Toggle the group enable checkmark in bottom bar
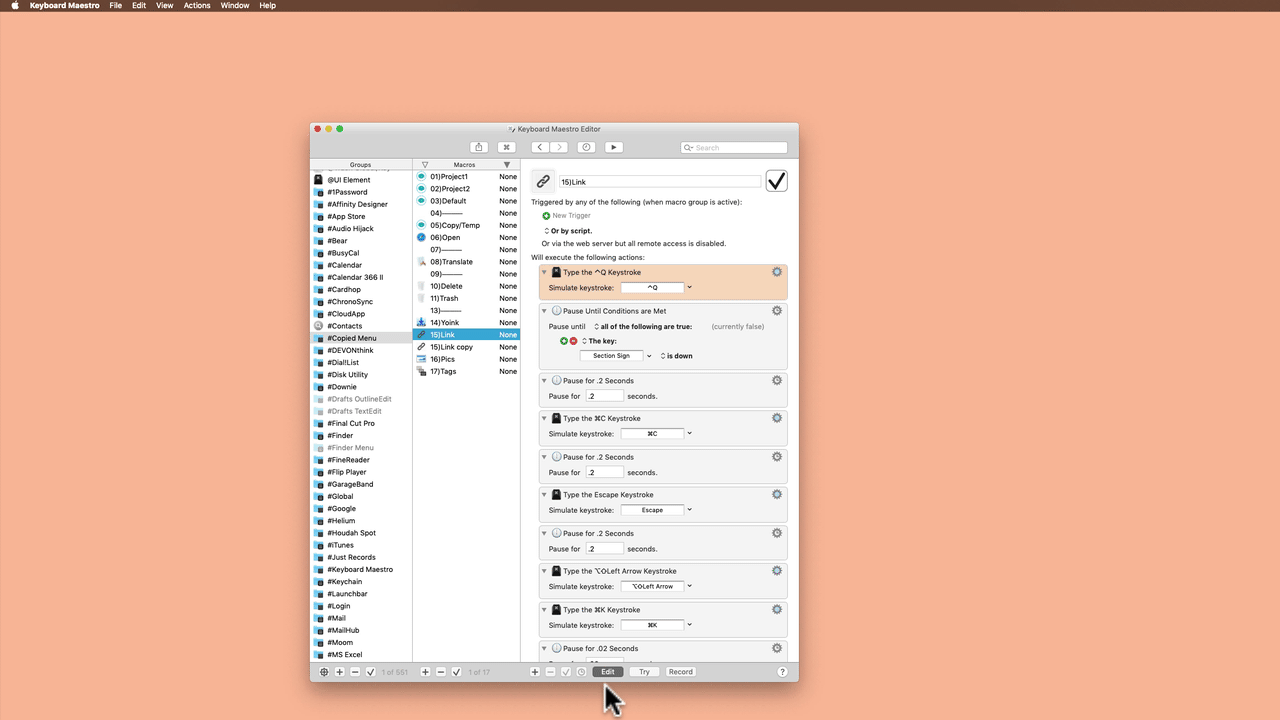This screenshot has height=720, width=1280. point(371,672)
